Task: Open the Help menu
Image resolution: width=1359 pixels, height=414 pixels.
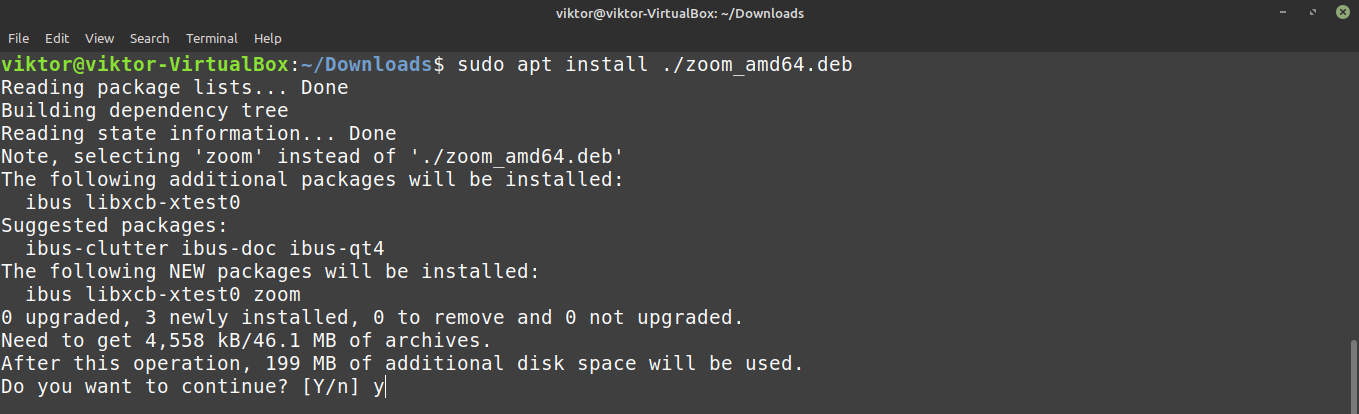Action: click(x=267, y=38)
